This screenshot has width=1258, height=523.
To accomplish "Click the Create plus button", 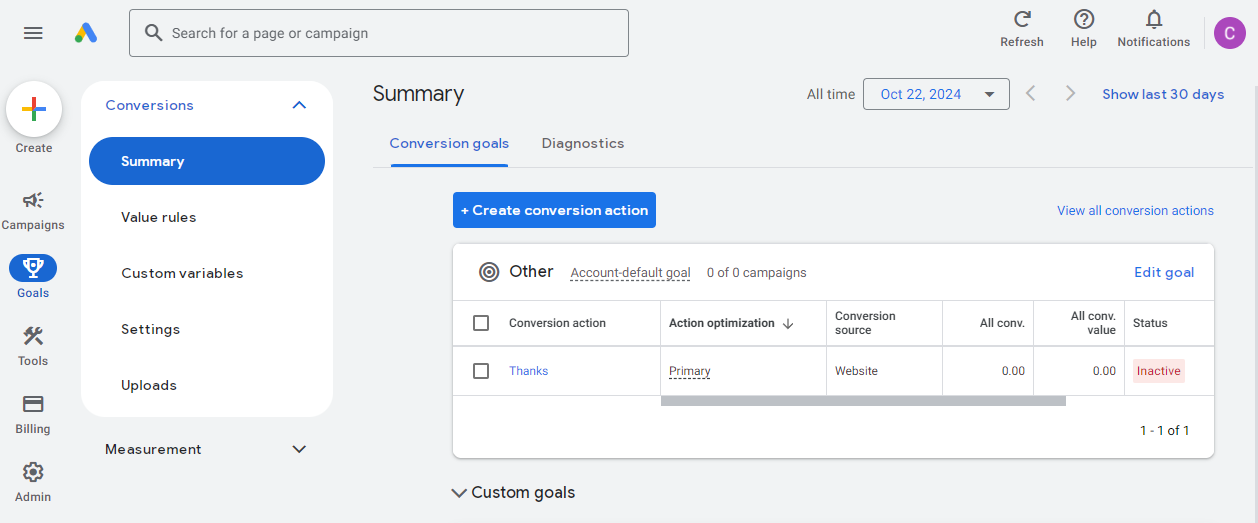I will click(34, 109).
